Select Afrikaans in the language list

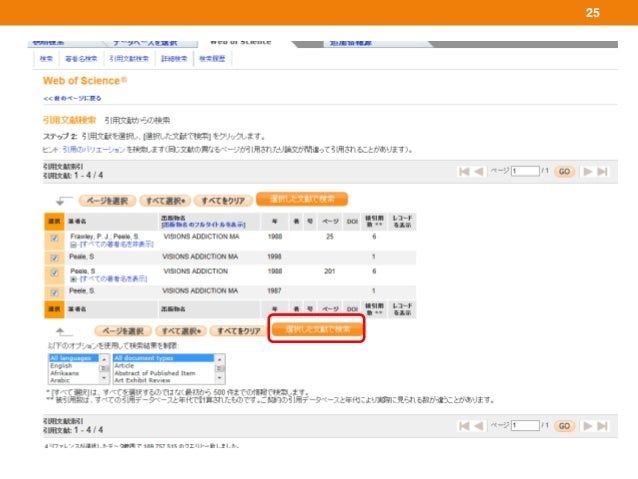[x=73, y=373]
